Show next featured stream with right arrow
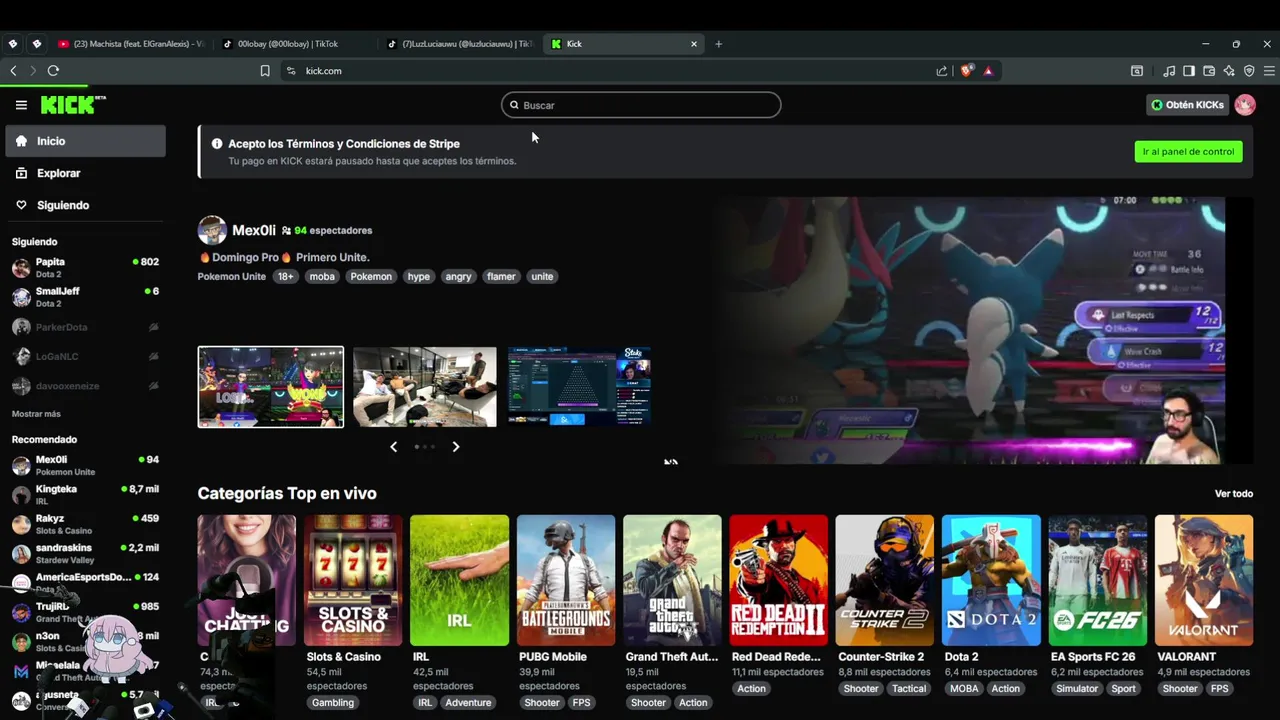Viewport: 1280px width, 720px height. 456,447
